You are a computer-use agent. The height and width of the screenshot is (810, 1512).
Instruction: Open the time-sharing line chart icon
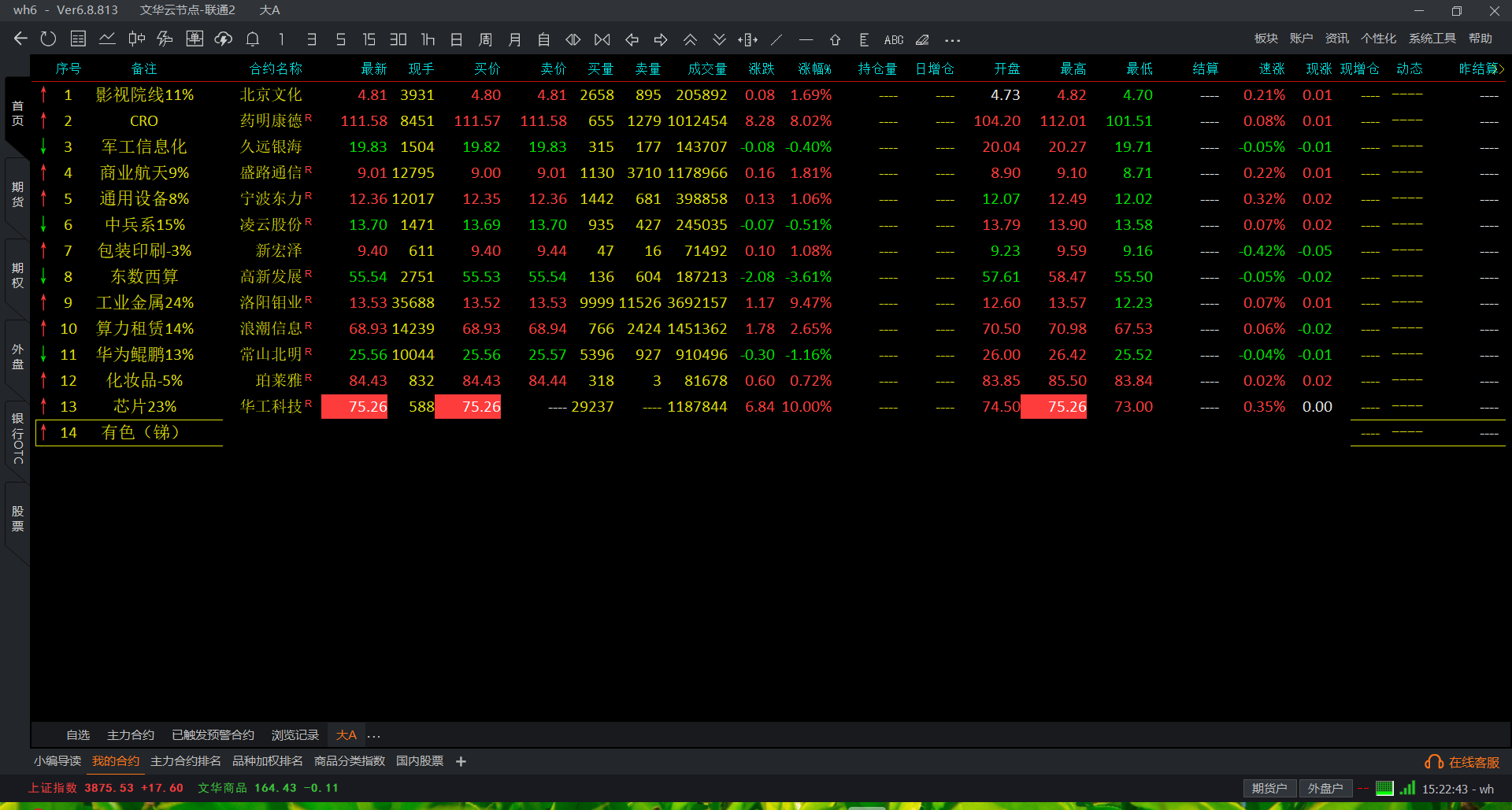tap(107, 39)
